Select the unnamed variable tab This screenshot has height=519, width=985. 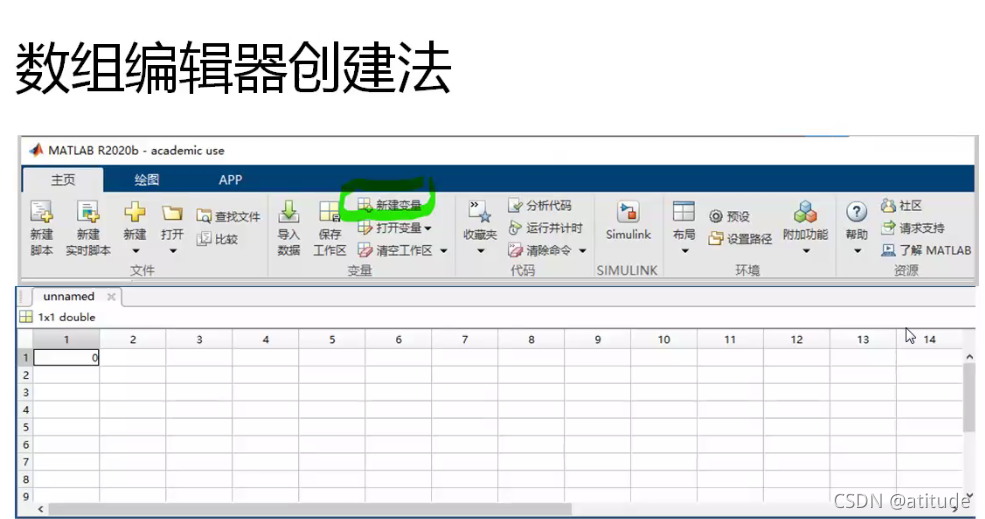coord(68,296)
